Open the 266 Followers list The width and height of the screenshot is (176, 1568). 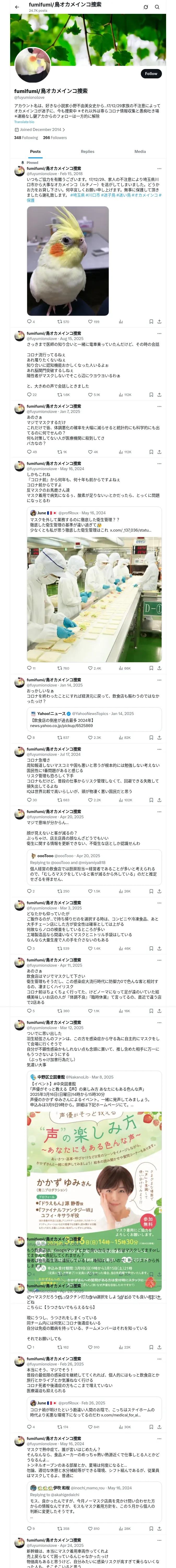point(54,137)
